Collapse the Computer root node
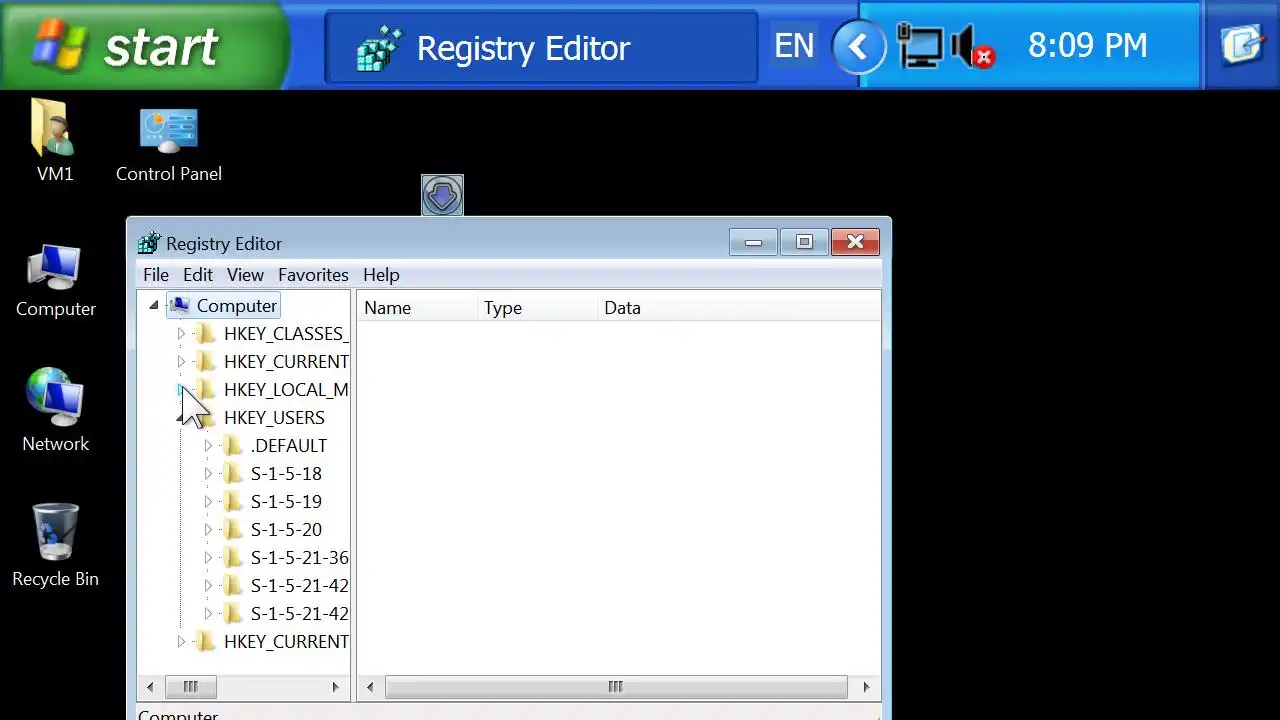1280x720 pixels. click(x=153, y=306)
